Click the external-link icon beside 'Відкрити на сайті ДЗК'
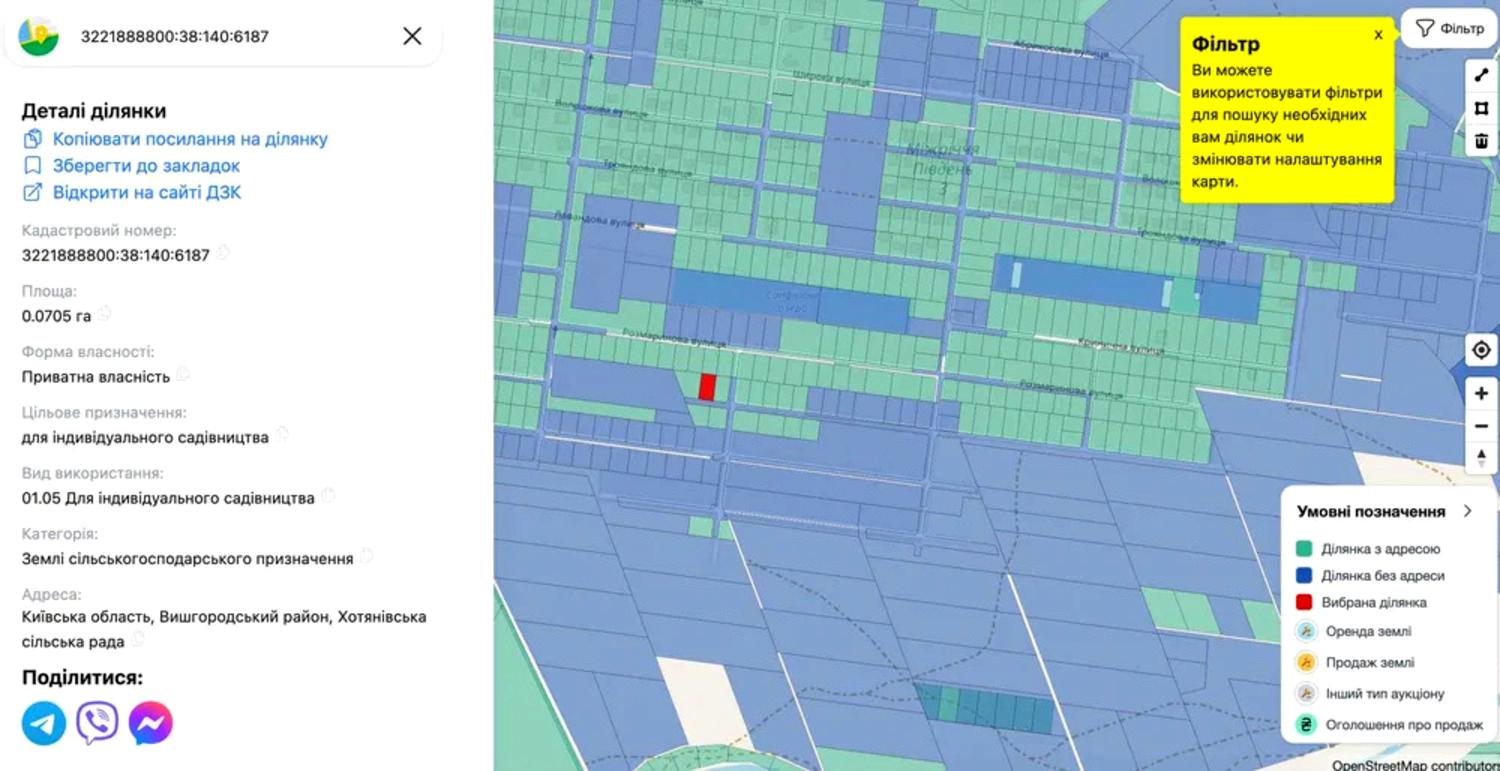1500x771 pixels. (33, 193)
